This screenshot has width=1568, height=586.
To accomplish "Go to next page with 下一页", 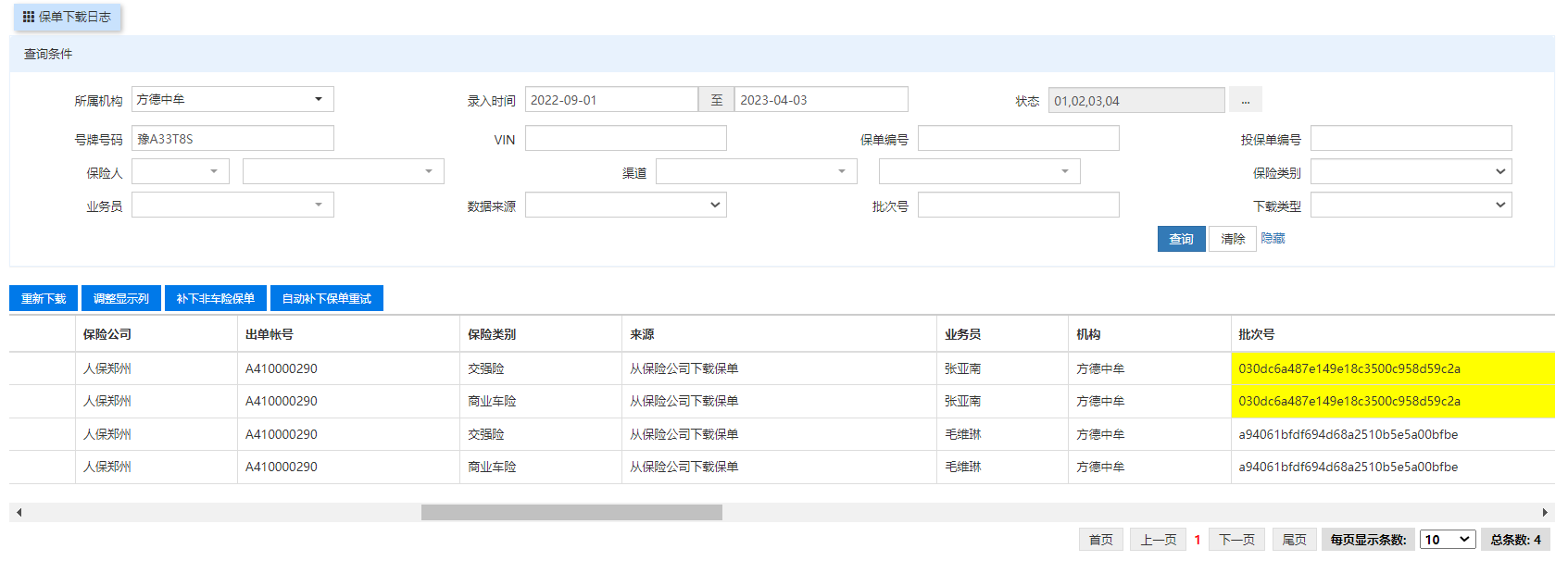I will (x=1236, y=540).
